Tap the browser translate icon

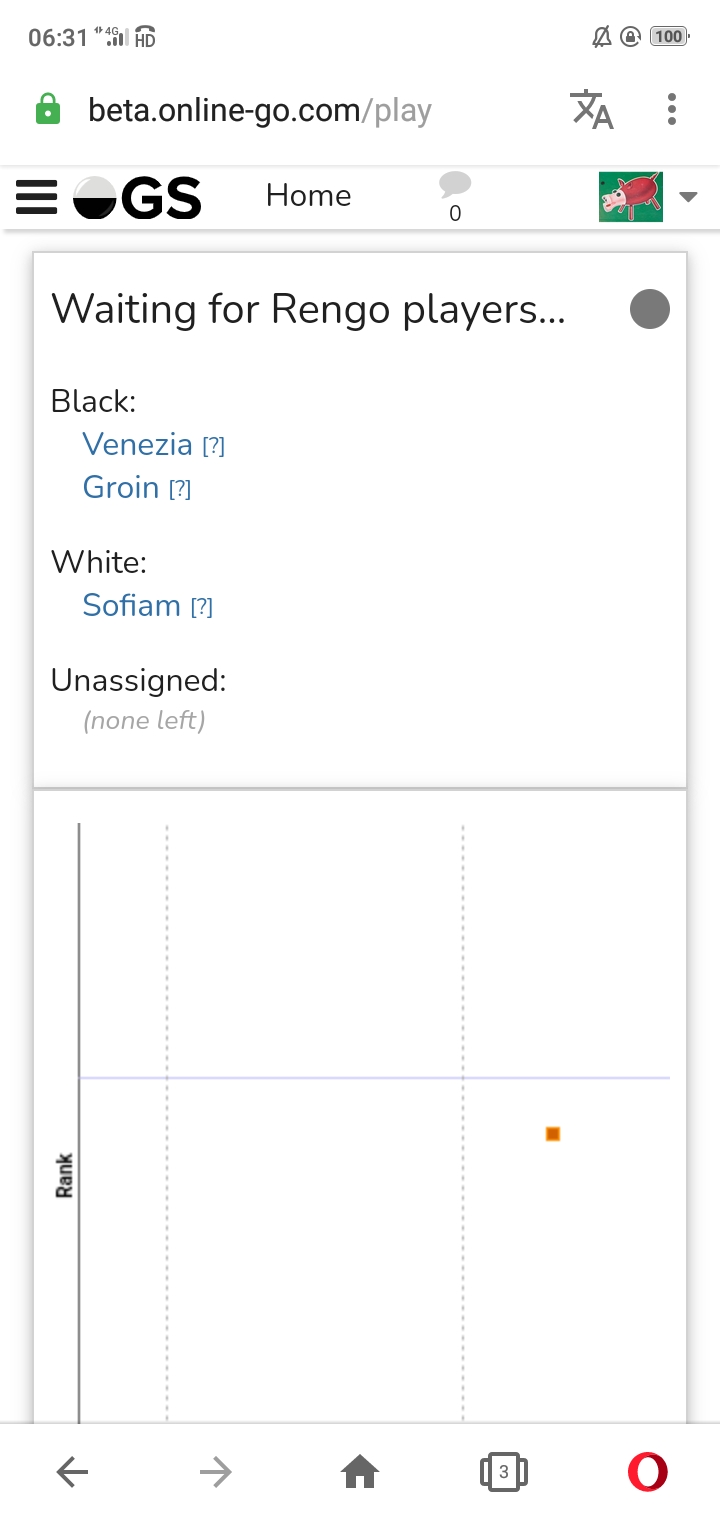591,109
